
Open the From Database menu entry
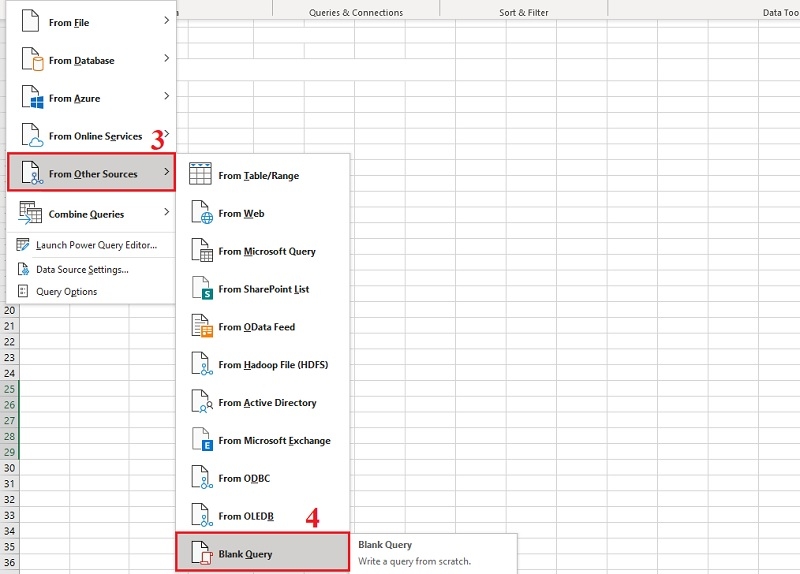pos(91,60)
